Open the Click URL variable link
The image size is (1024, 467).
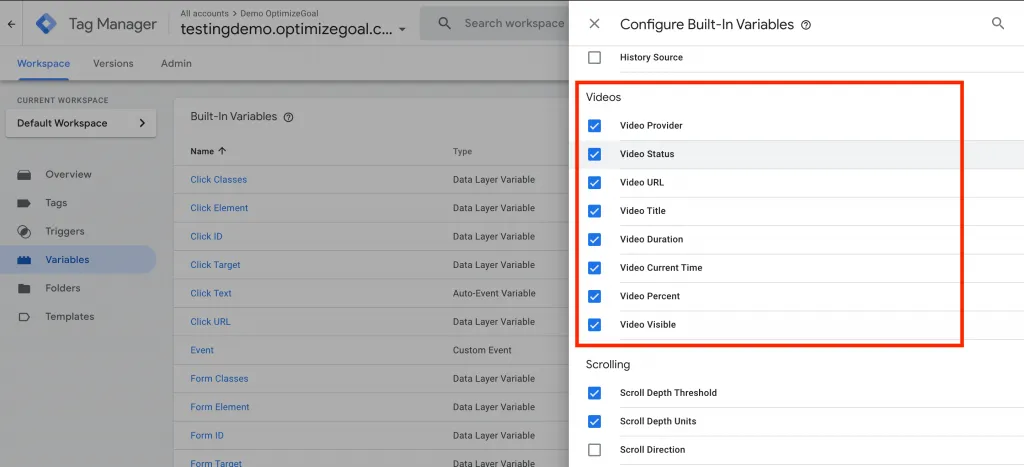210,321
